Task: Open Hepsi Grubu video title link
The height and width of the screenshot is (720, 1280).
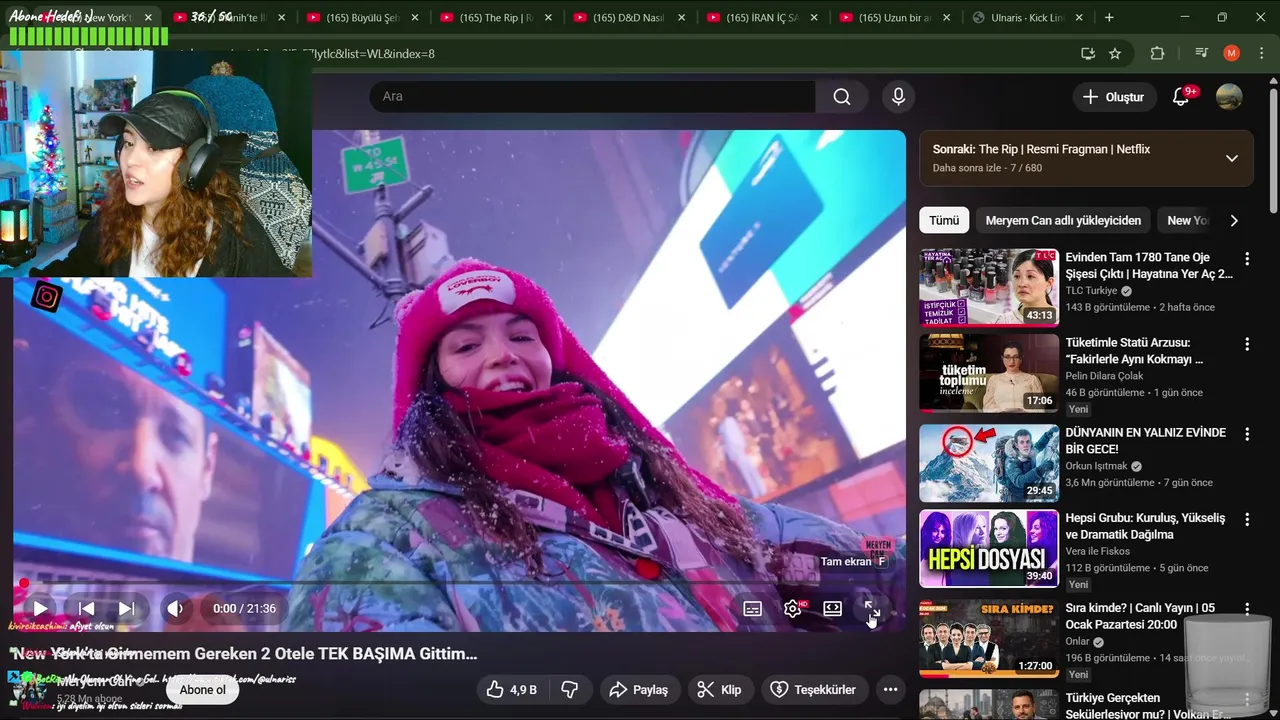Action: [x=1145, y=526]
